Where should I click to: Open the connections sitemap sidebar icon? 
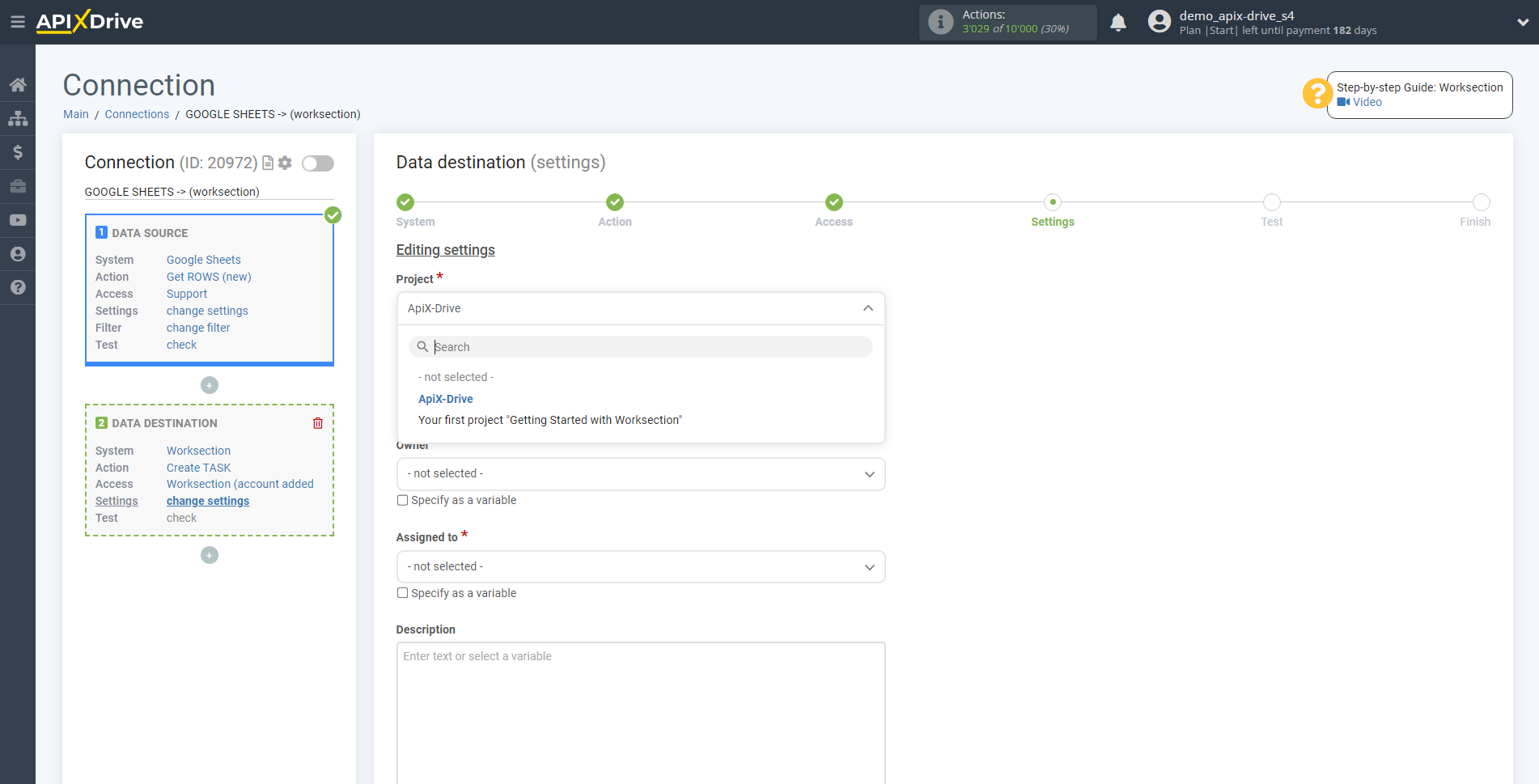[18, 118]
